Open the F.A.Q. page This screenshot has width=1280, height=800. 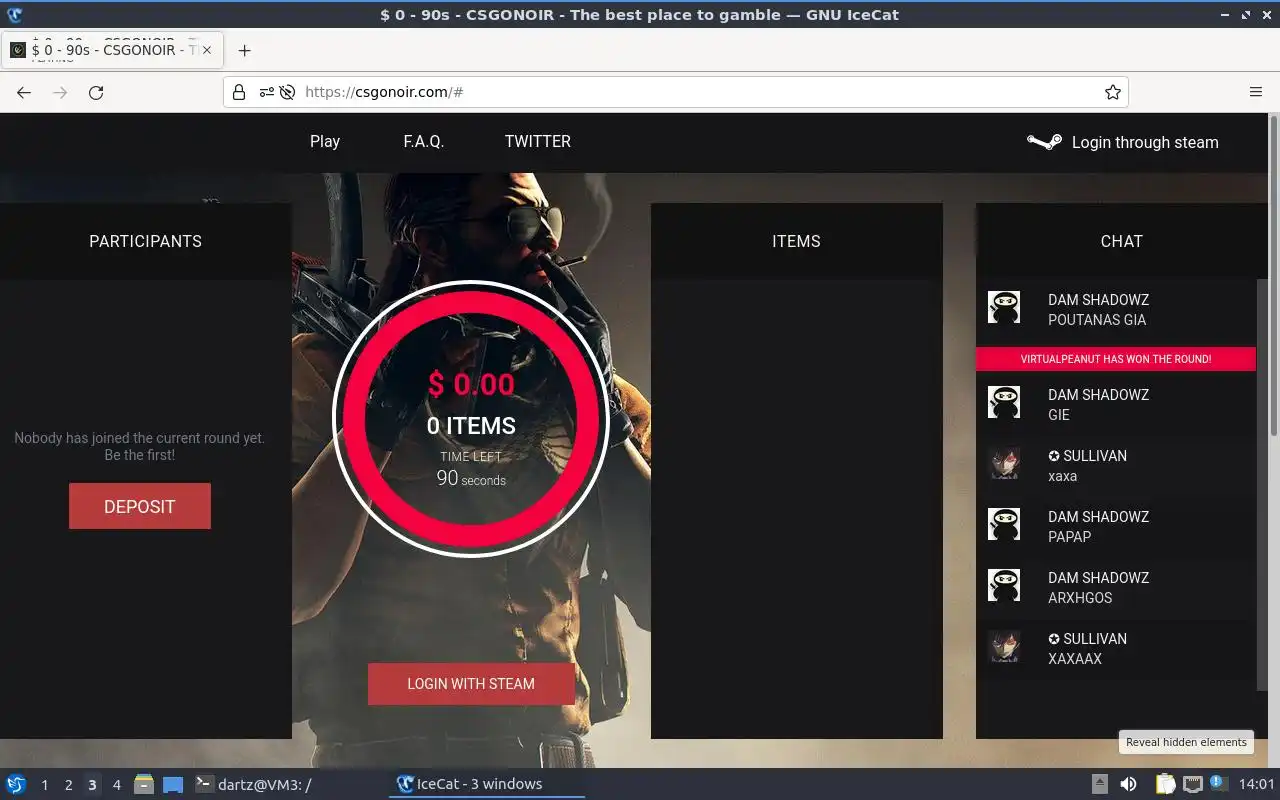pyautogui.click(x=423, y=141)
